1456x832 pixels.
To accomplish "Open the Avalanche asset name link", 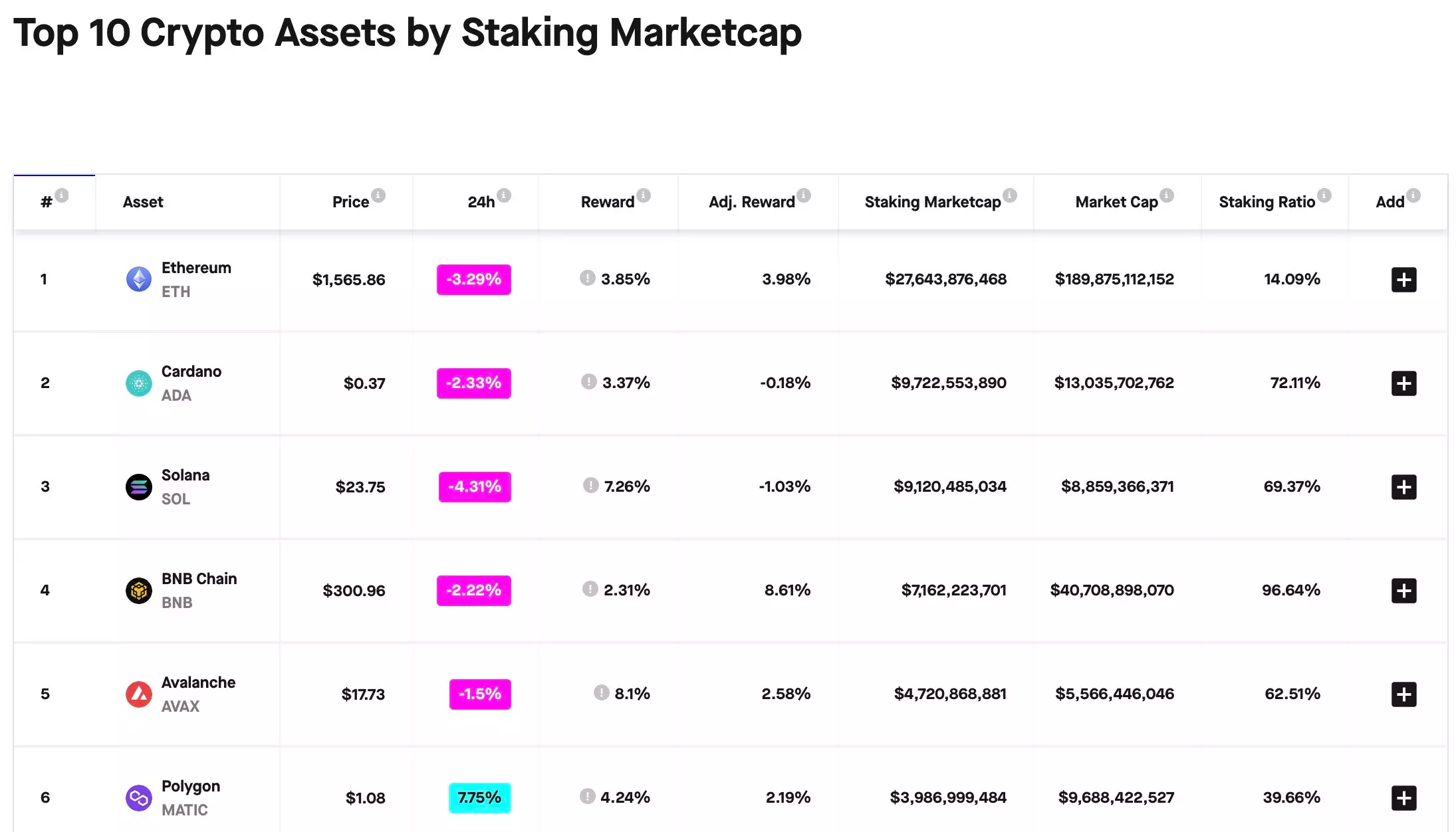I will [x=198, y=682].
